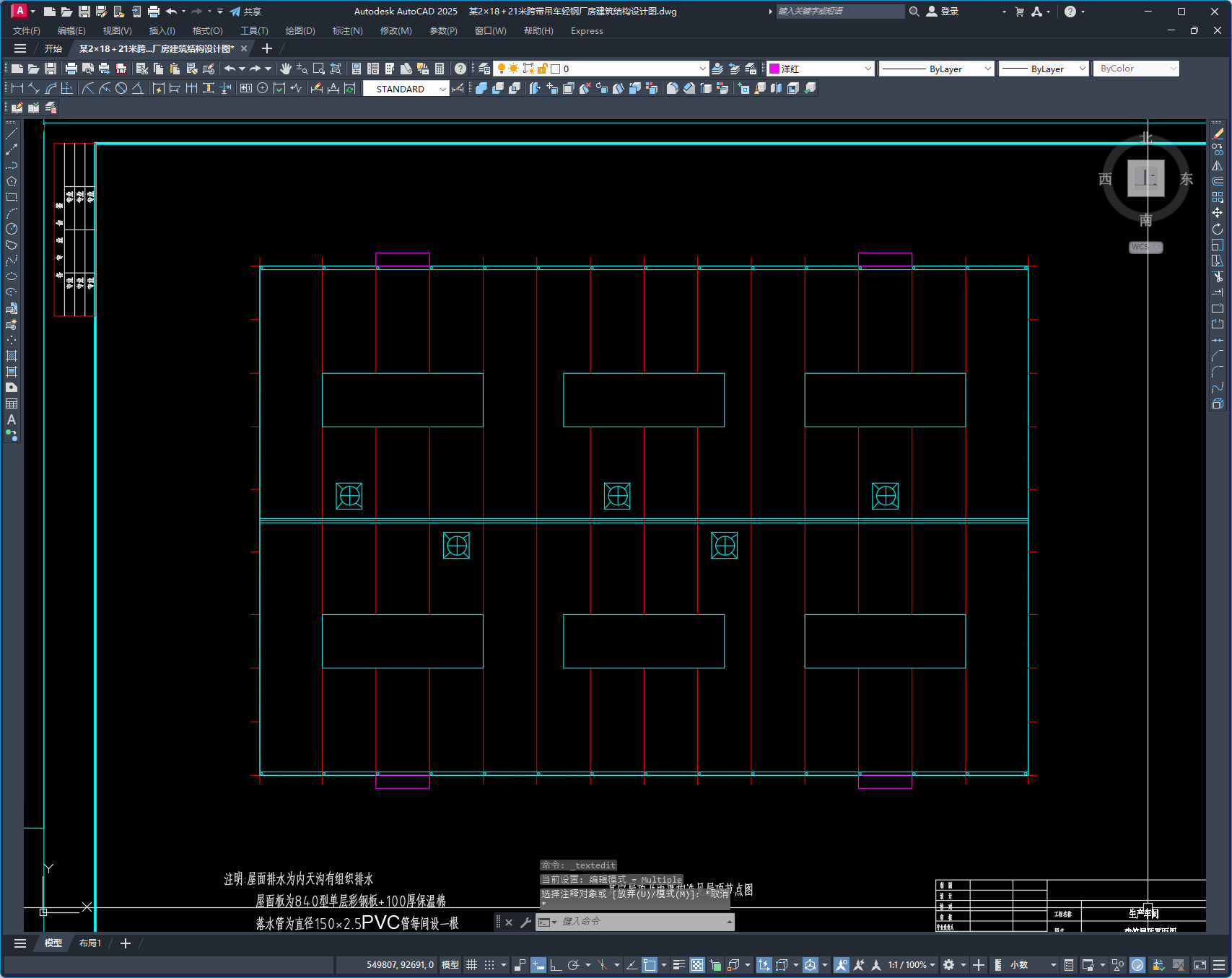
Task: Select the Circle drawing tool
Action: tap(12, 229)
